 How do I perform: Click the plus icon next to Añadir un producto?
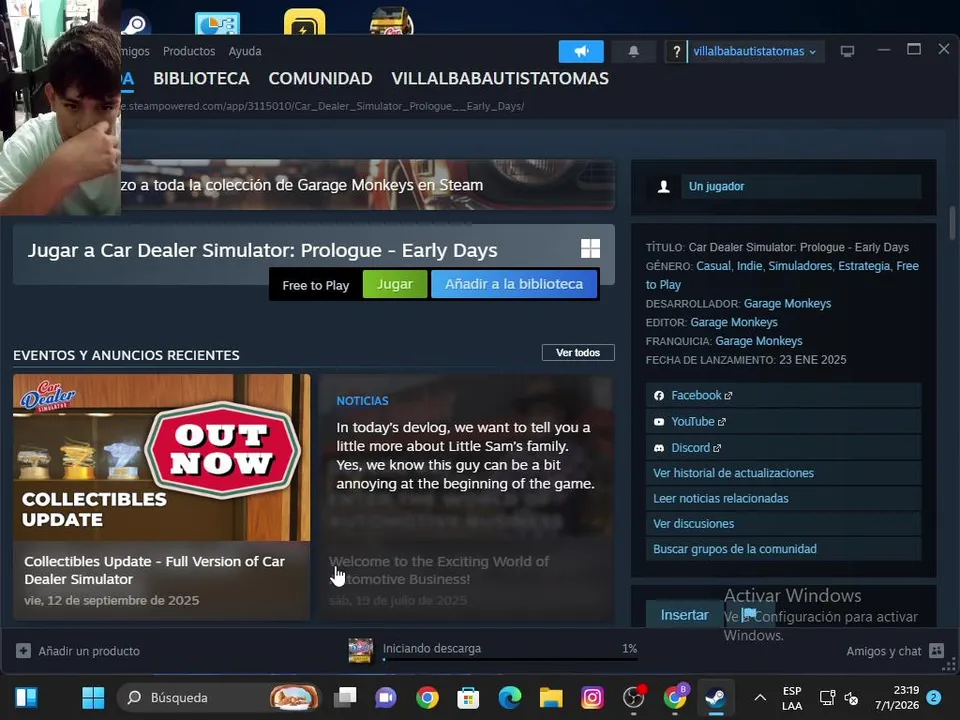tap(23, 650)
